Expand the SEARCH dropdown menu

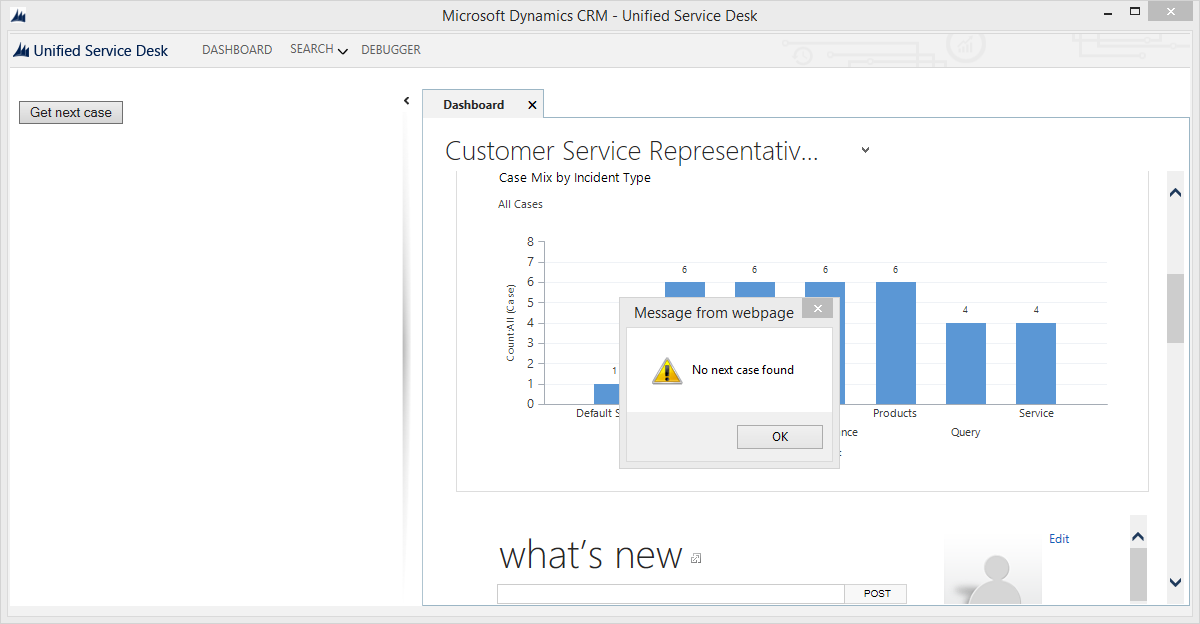[319, 50]
